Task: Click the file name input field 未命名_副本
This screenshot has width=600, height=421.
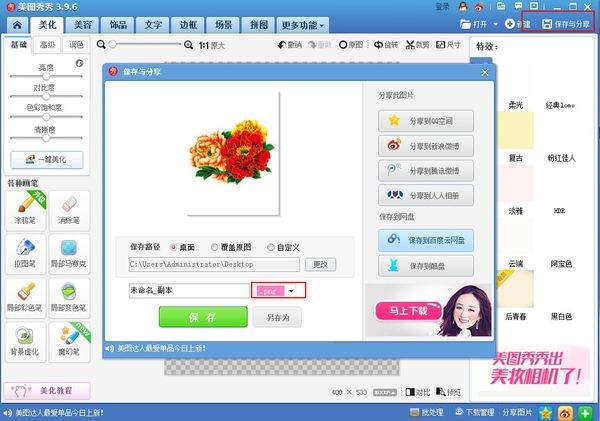Action: click(189, 291)
